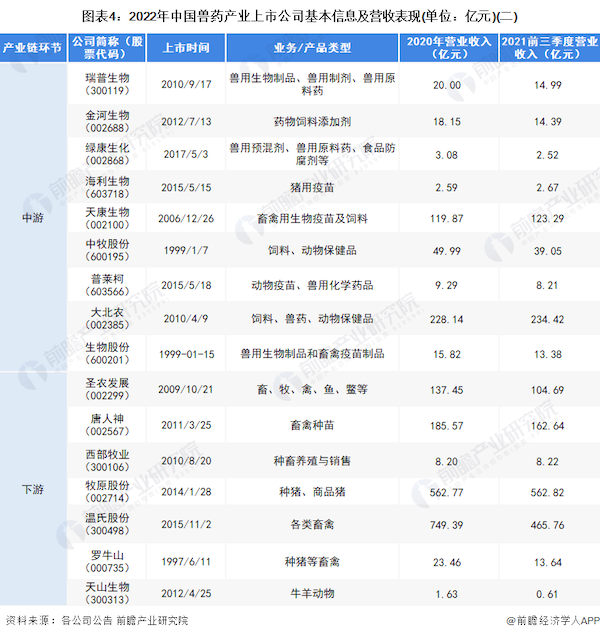This screenshot has height=637, width=600.
Task: Select company 瑞普生物 (300119)
Action: click(107, 84)
